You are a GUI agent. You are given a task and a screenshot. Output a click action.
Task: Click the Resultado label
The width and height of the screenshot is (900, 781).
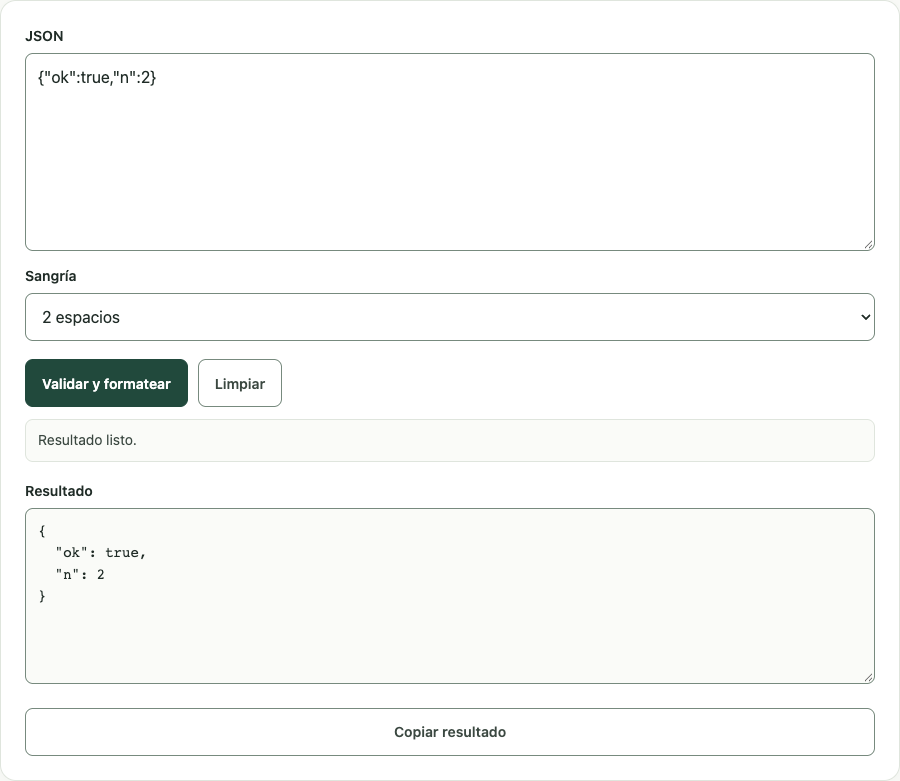59,491
